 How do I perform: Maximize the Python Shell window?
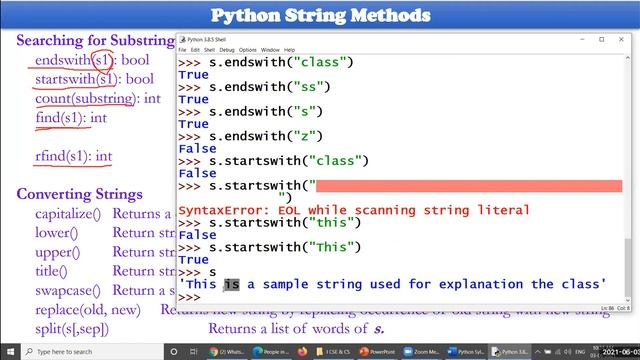click(602, 40)
